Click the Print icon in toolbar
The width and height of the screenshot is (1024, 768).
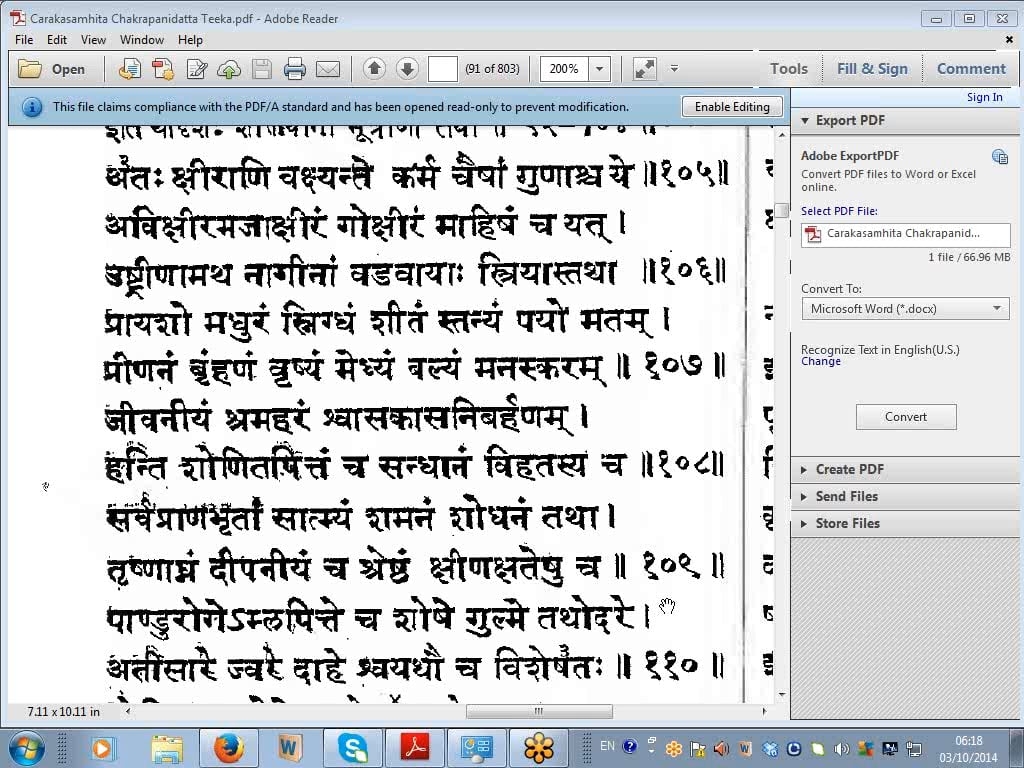[294, 69]
